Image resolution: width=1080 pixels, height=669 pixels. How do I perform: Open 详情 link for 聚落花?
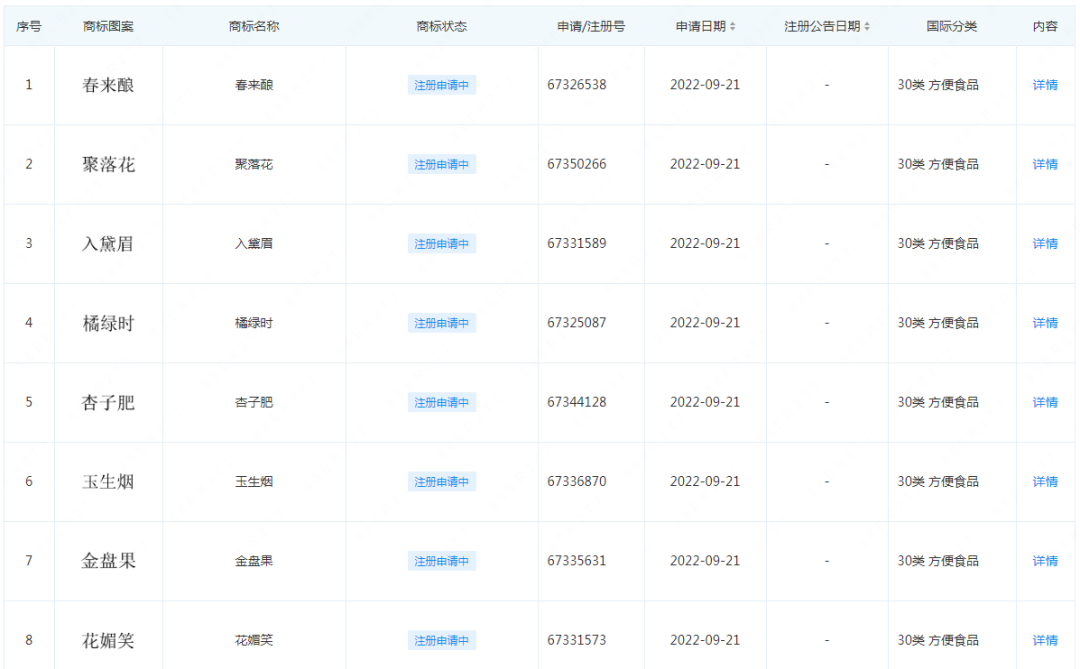point(1045,164)
